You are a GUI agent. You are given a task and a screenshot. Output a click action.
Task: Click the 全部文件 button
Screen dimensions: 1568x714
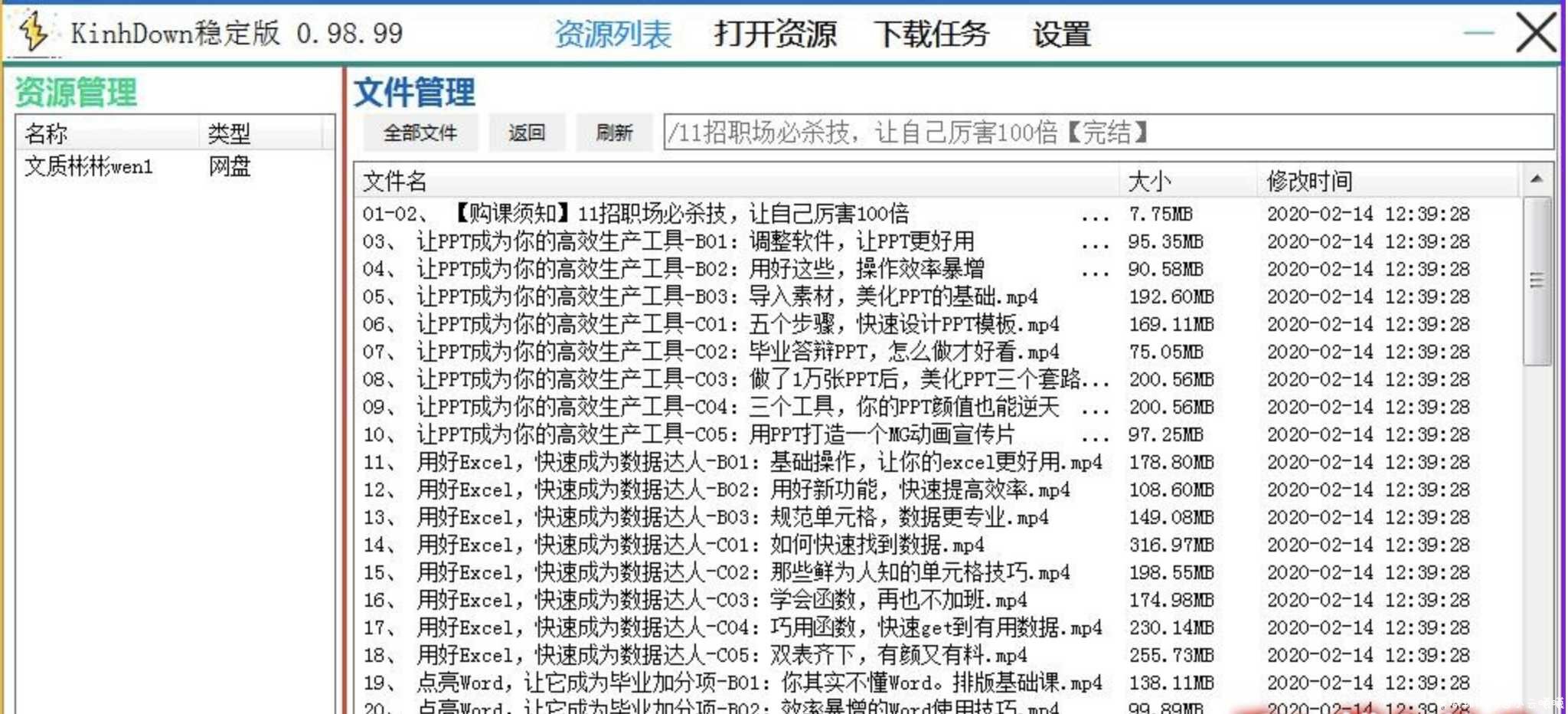coord(420,133)
